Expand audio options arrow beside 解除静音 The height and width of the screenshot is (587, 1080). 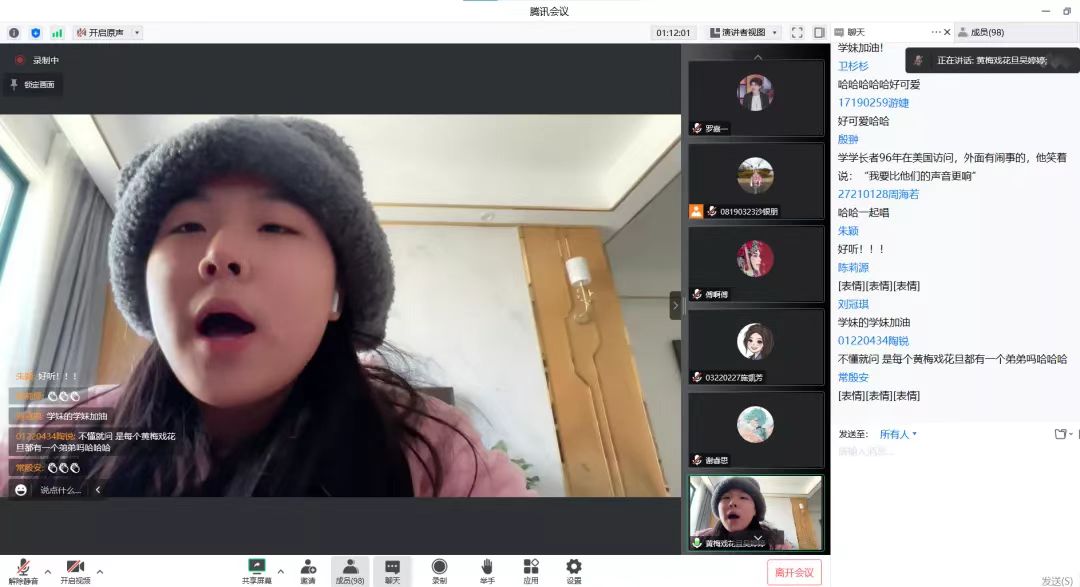click(47, 571)
